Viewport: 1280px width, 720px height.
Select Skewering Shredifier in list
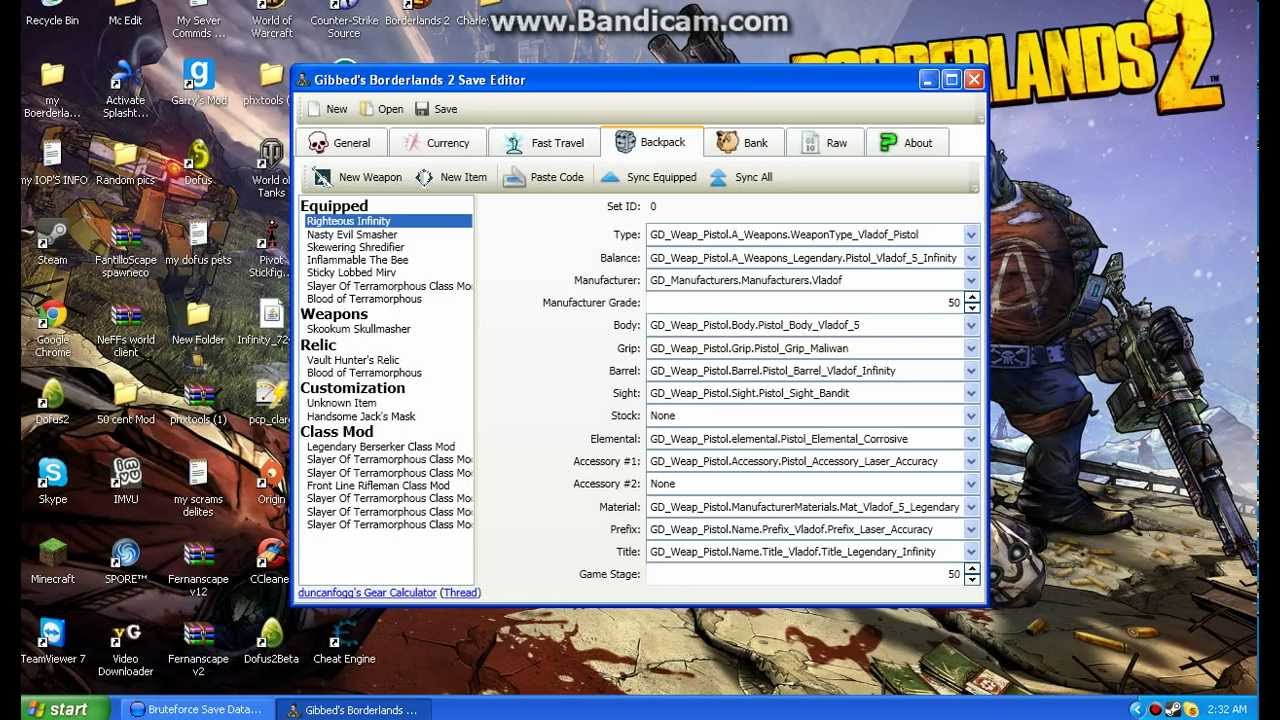pyautogui.click(x=355, y=247)
